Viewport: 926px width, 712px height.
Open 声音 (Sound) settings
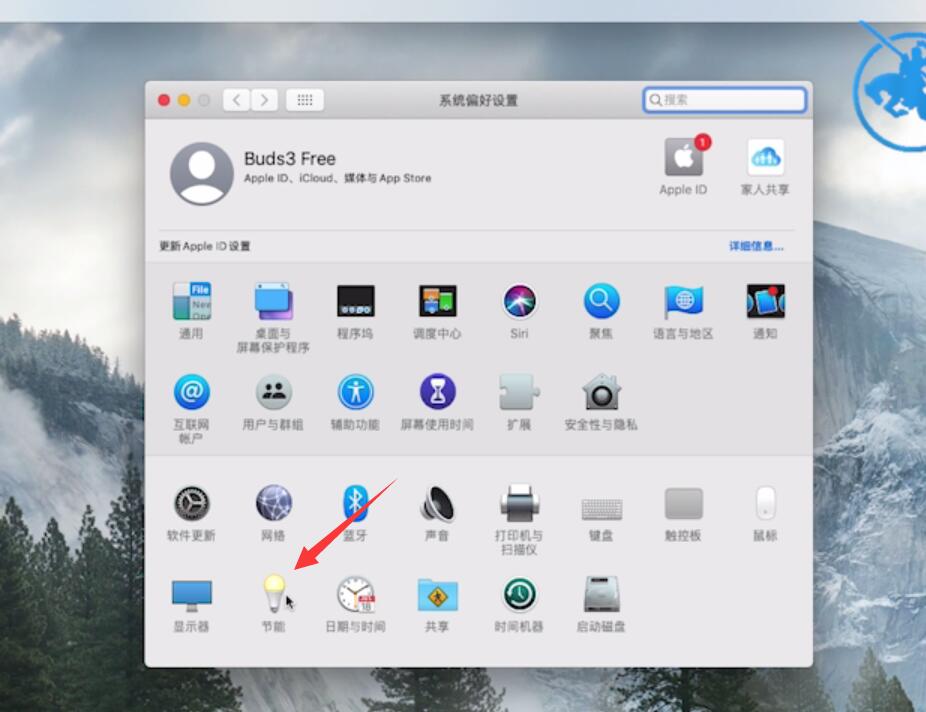437,500
